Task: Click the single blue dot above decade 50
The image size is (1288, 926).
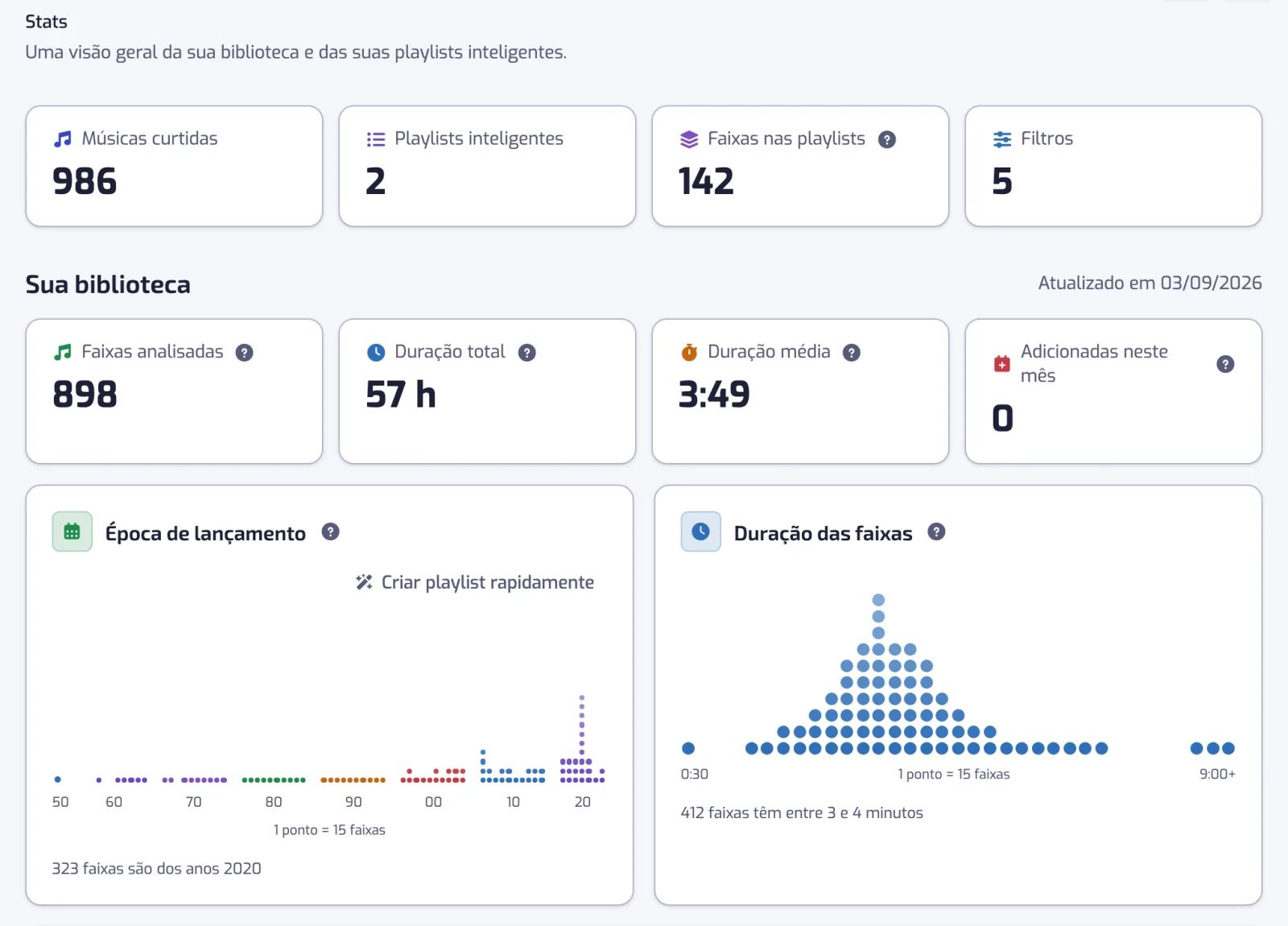Action: coord(58,779)
